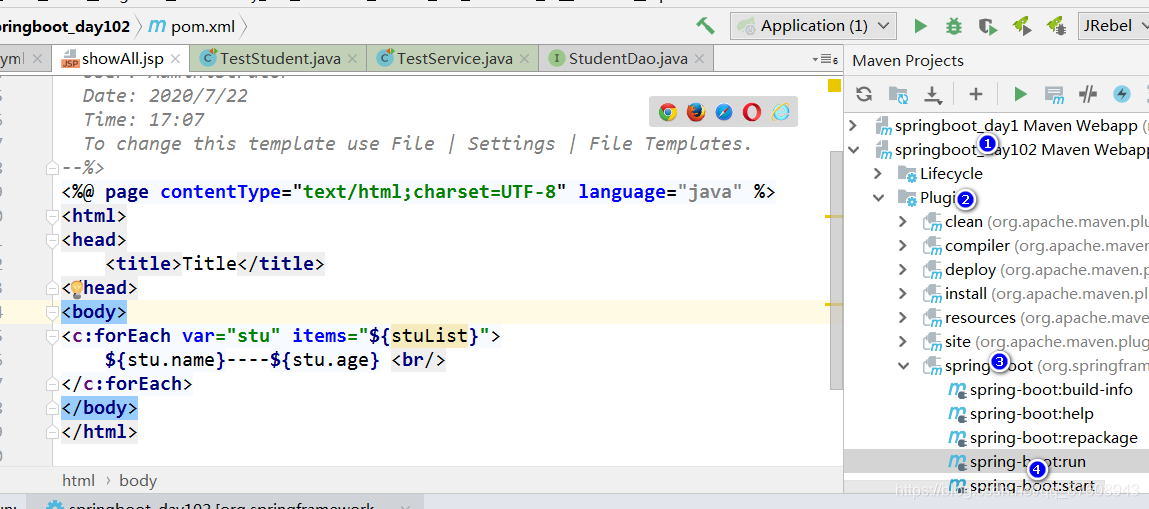Screen dimensions: 1149x509
Task: Expand springboot_day1 Maven Webapp node
Action: [853, 126]
